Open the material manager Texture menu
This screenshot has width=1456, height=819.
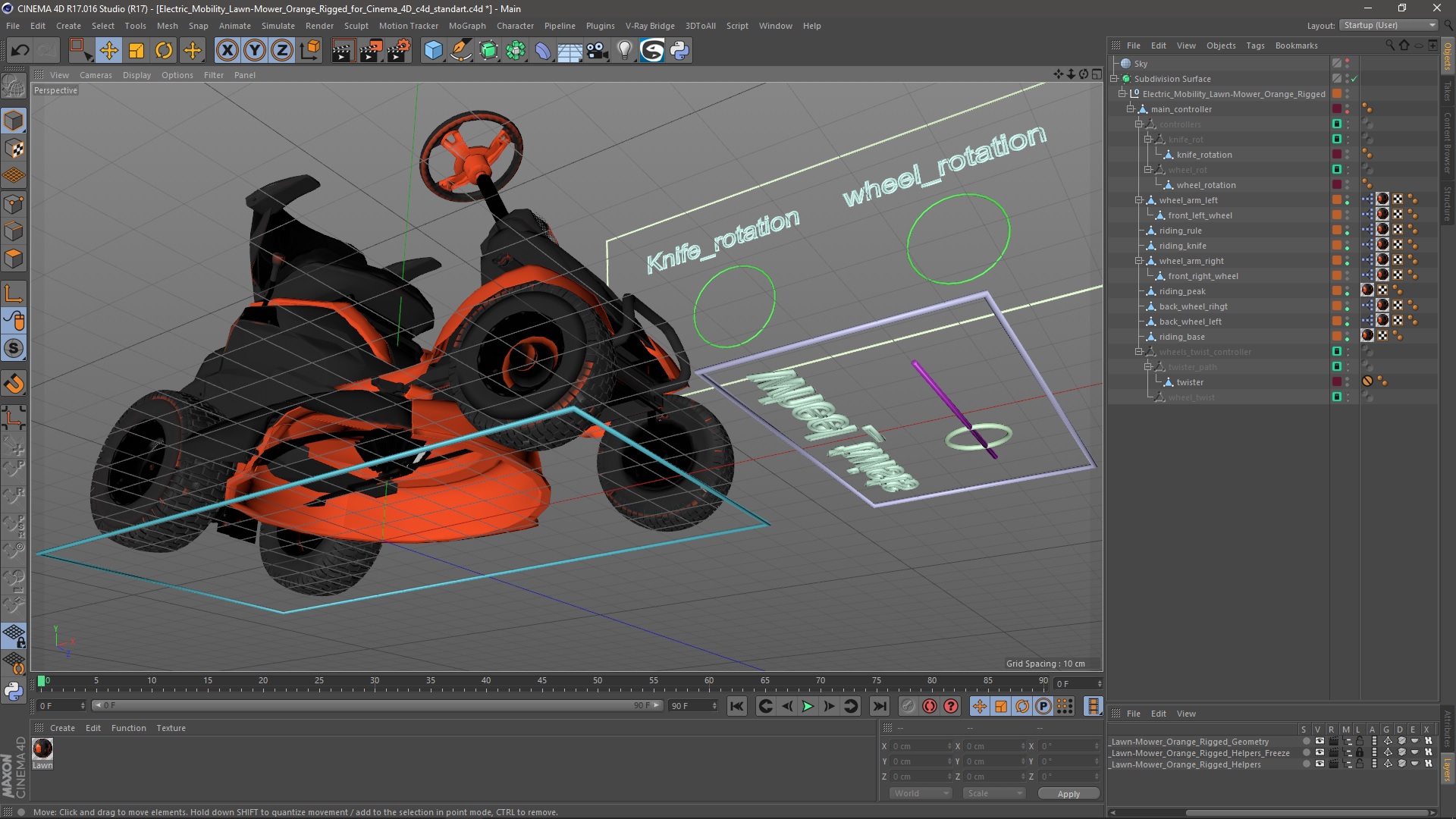tap(171, 728)
